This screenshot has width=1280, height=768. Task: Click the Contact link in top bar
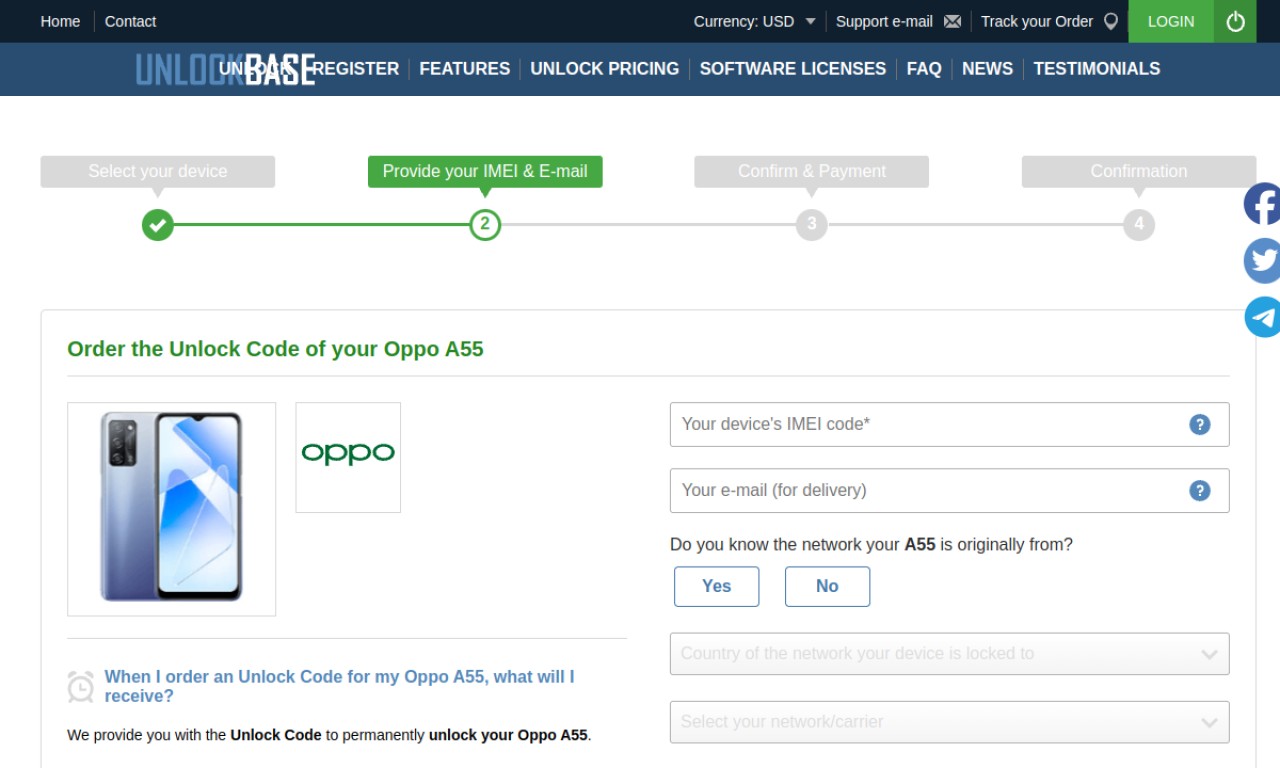pos(131,21)
